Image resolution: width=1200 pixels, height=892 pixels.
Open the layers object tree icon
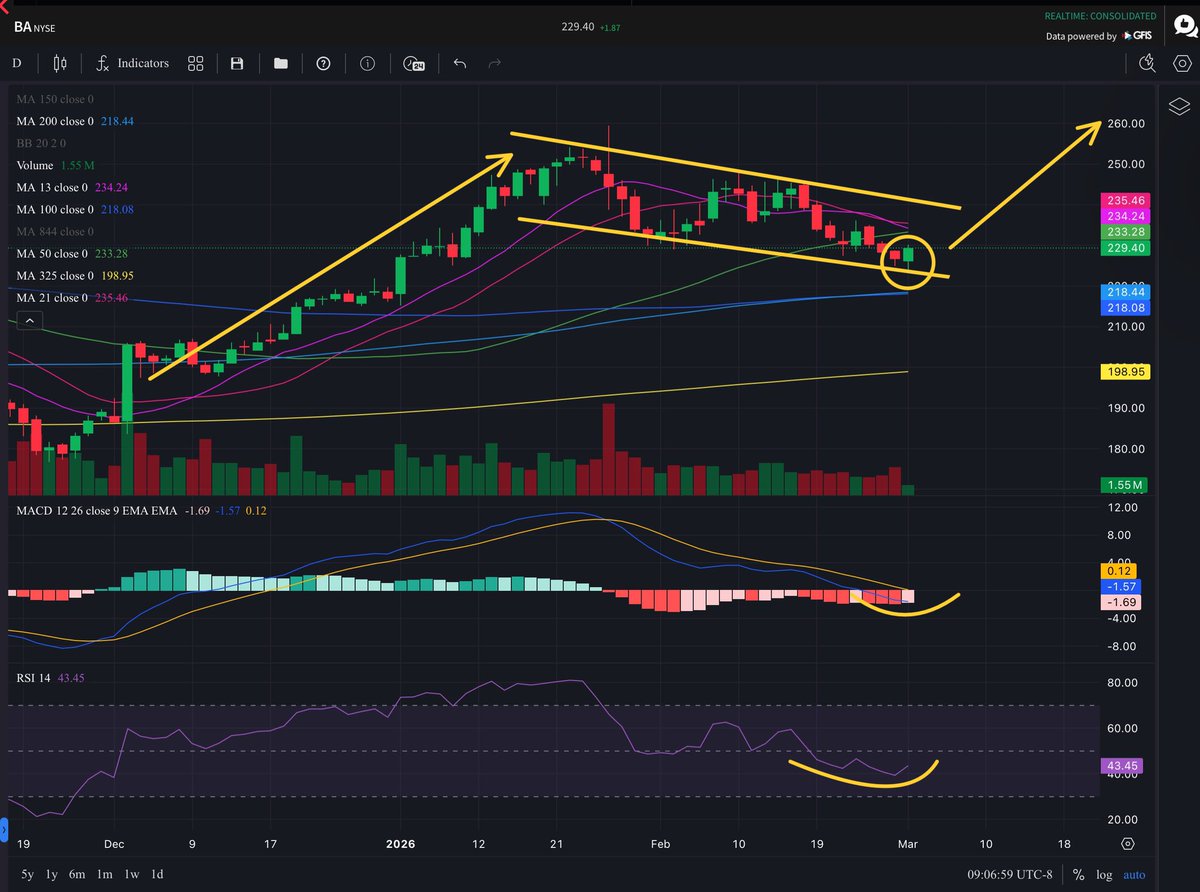pos(1179,107)
